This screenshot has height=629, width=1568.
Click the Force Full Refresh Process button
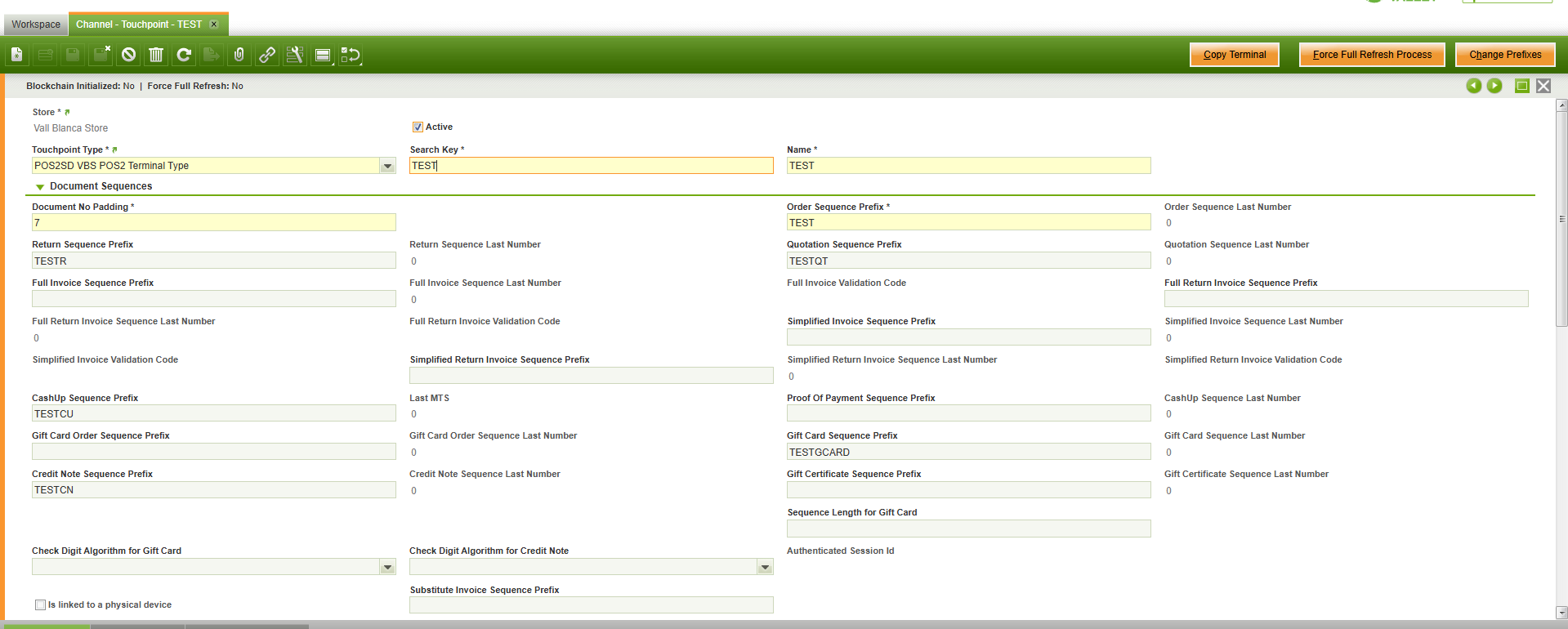(1372, 55)
